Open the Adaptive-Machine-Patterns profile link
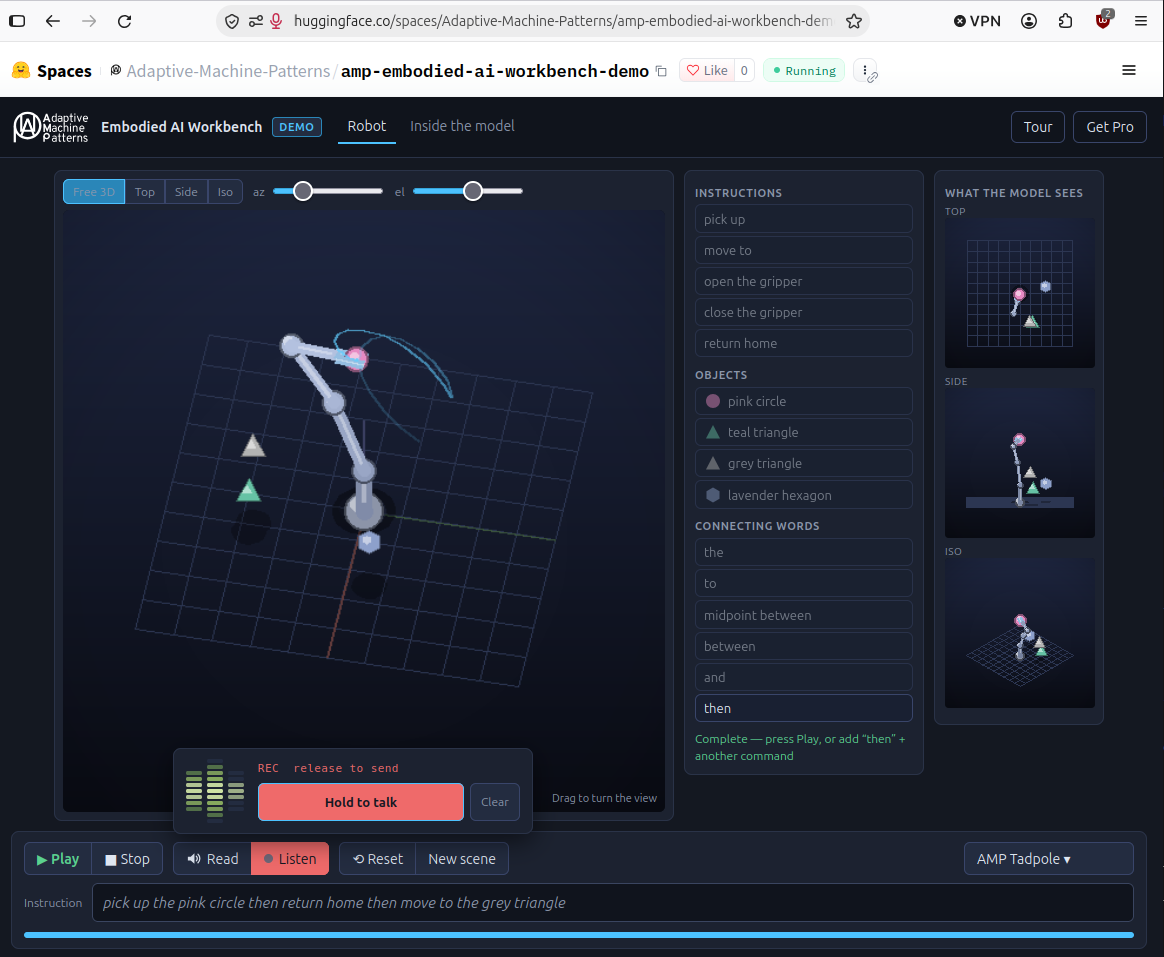This screenshot has width=1164, height=957. click(228, 71)
